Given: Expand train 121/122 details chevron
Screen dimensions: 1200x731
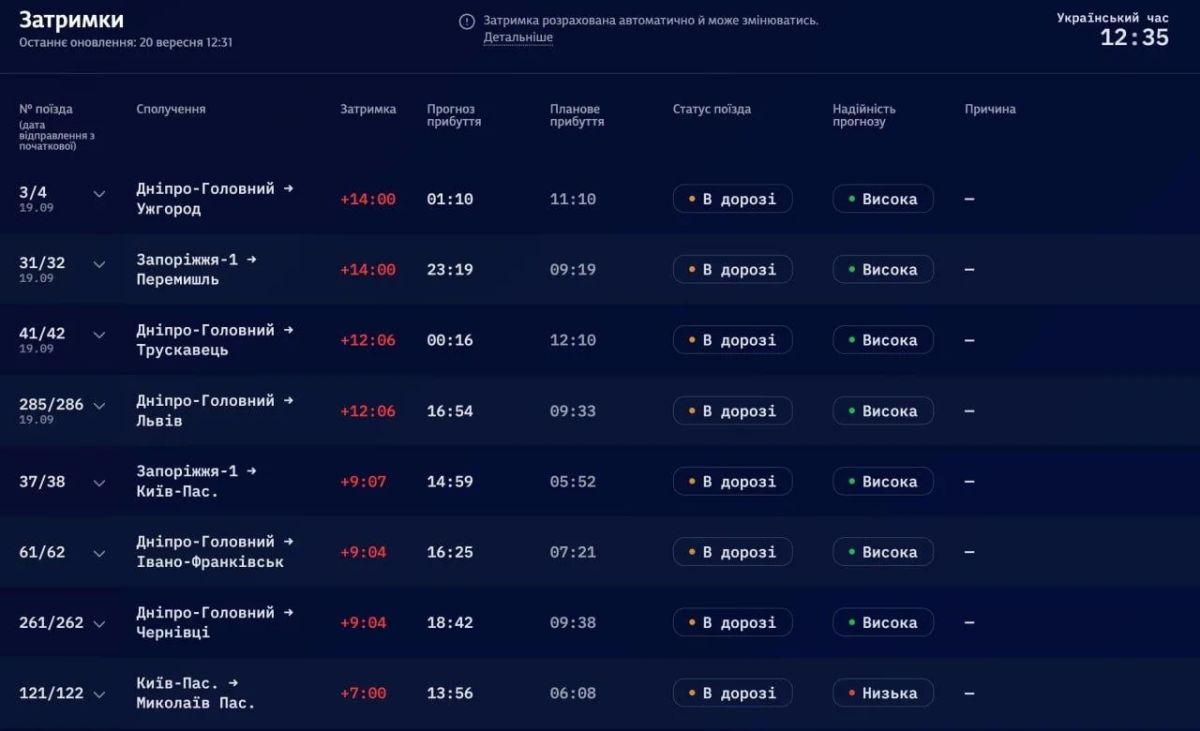Looking at the screenshot, I should (x=99, y=694).
